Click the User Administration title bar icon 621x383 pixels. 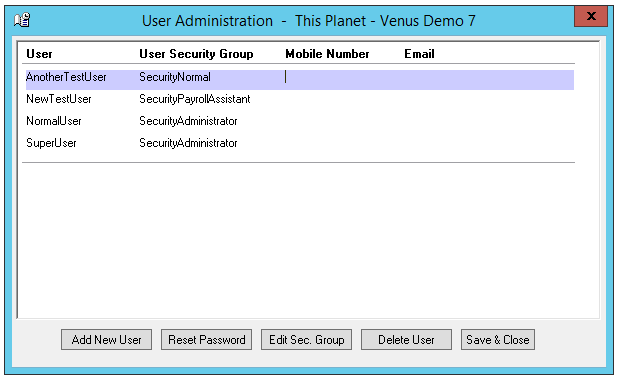coord(22,20)
